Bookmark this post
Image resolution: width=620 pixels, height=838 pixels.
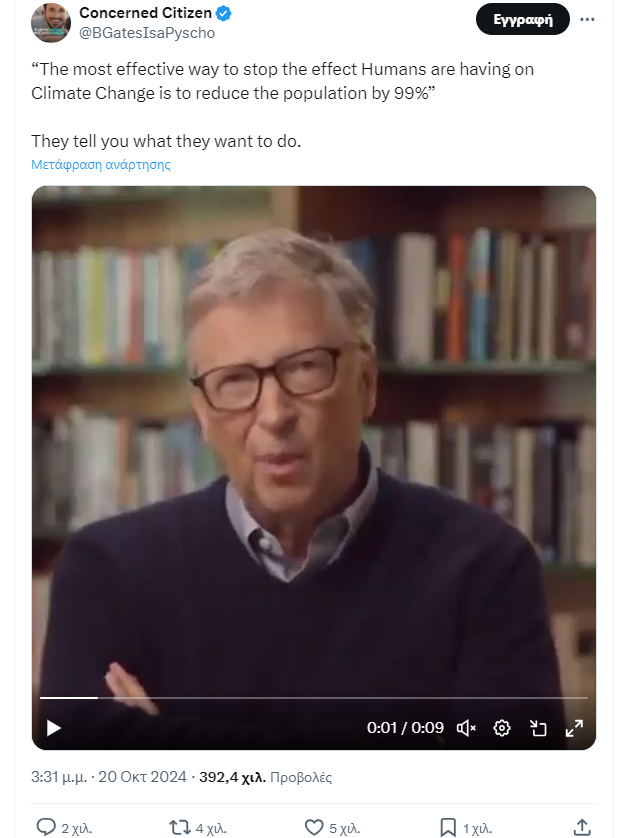tap(448, 827)
